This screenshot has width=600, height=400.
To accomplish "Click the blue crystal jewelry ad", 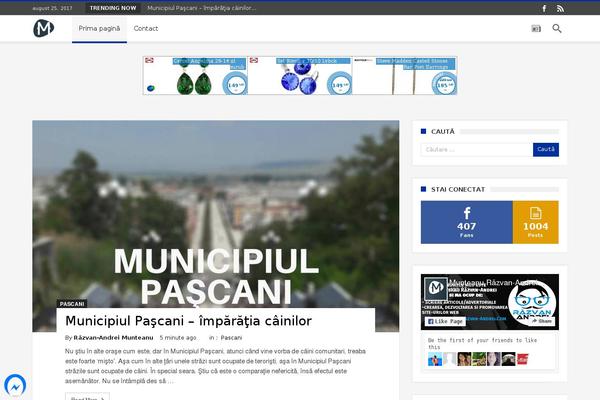I will 300,76.
